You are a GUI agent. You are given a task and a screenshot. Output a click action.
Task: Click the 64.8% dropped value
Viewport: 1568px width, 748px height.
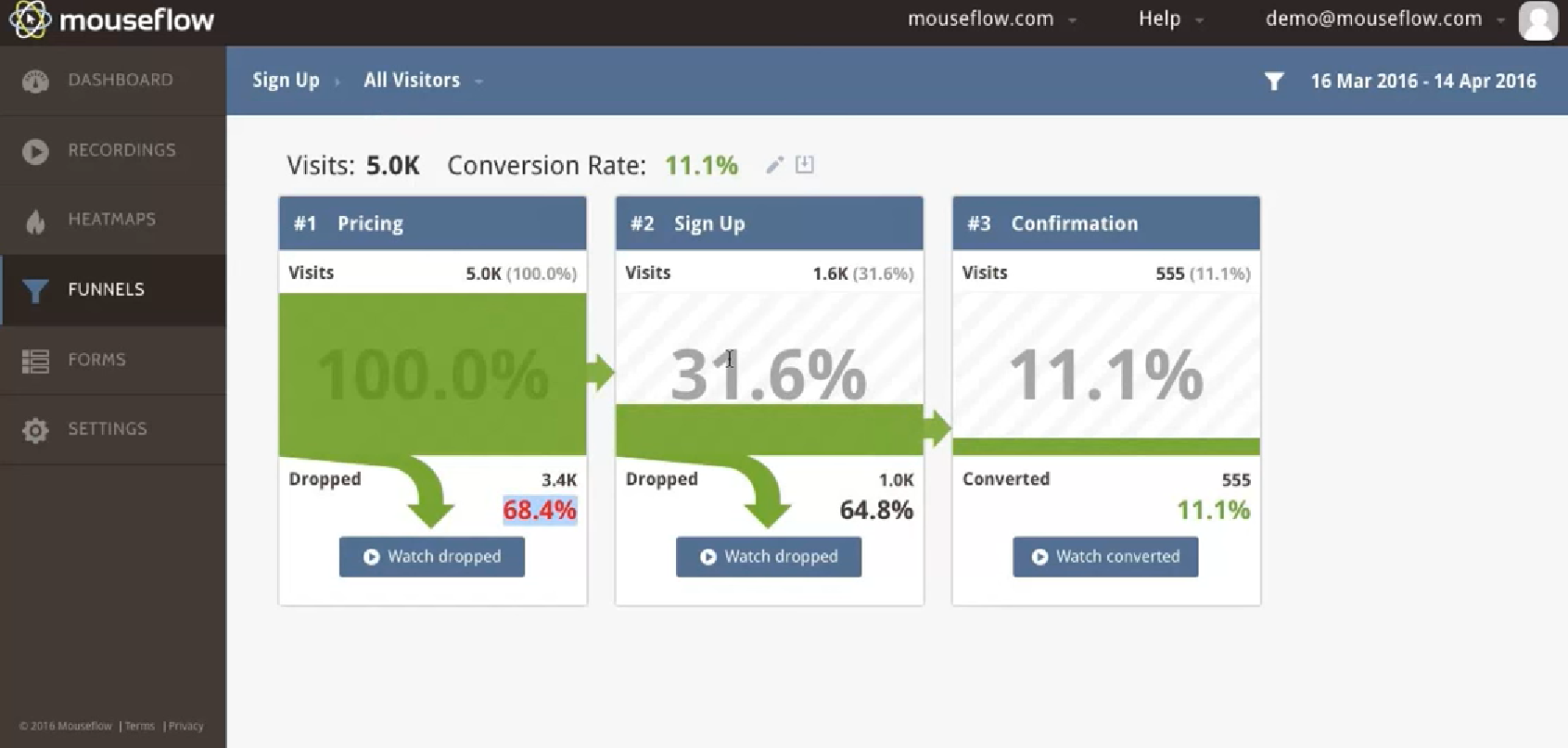click(x=876, y=510)
